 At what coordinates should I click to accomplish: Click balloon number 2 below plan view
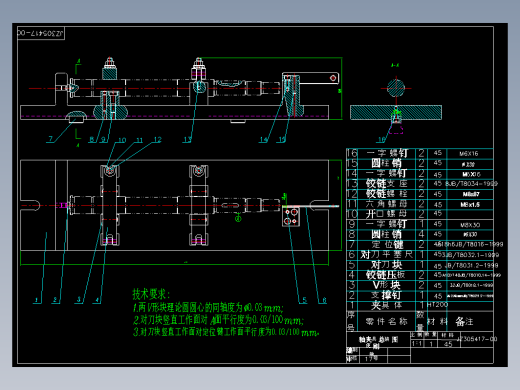55,300
